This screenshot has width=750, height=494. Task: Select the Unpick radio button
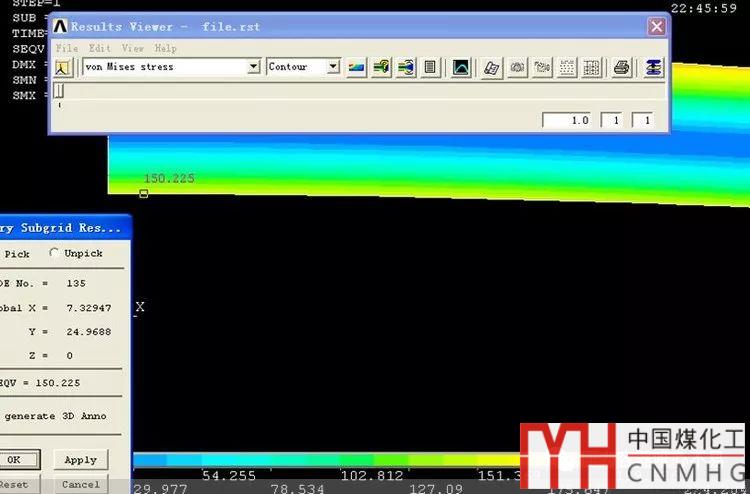[x=54, y=253]
